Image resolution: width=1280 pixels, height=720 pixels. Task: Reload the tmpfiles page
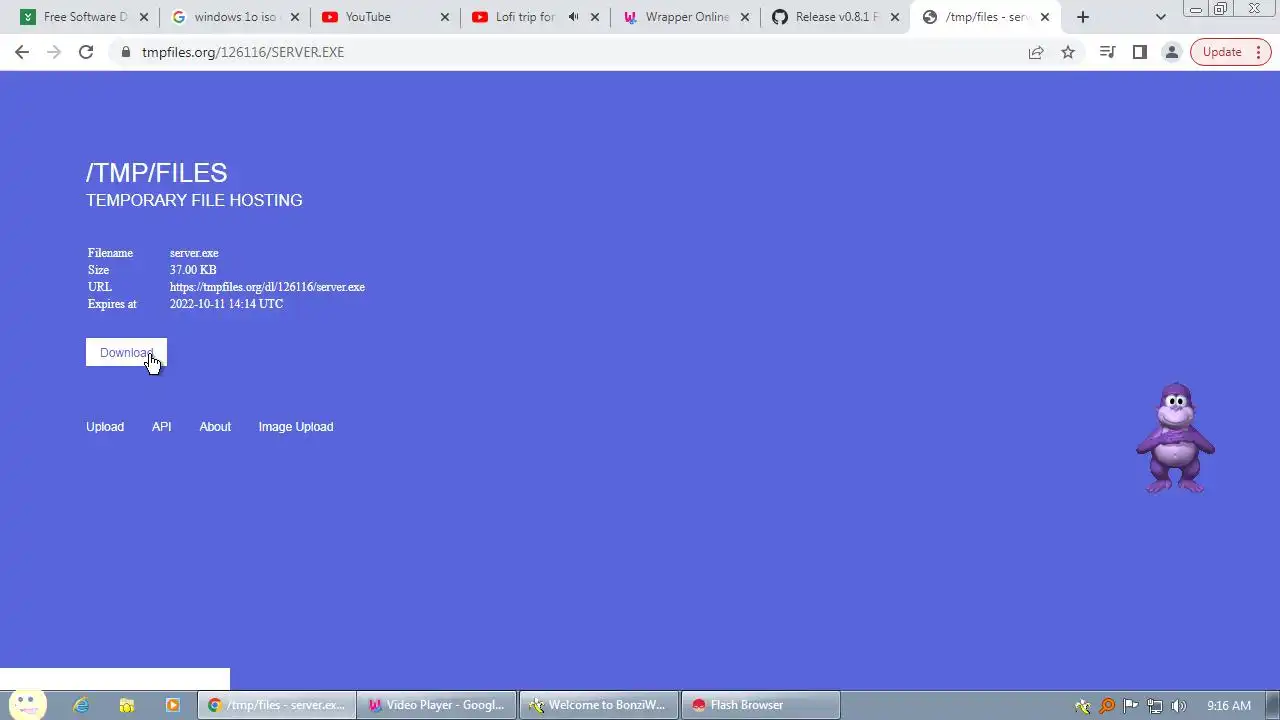(86, 52)
